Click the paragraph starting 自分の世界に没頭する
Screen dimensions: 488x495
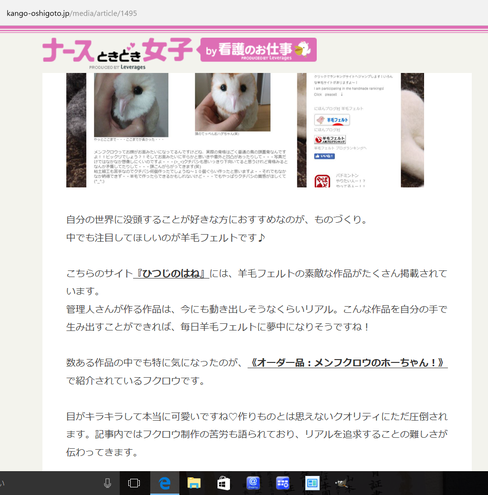pyautogui.click(x=216, y=220)
